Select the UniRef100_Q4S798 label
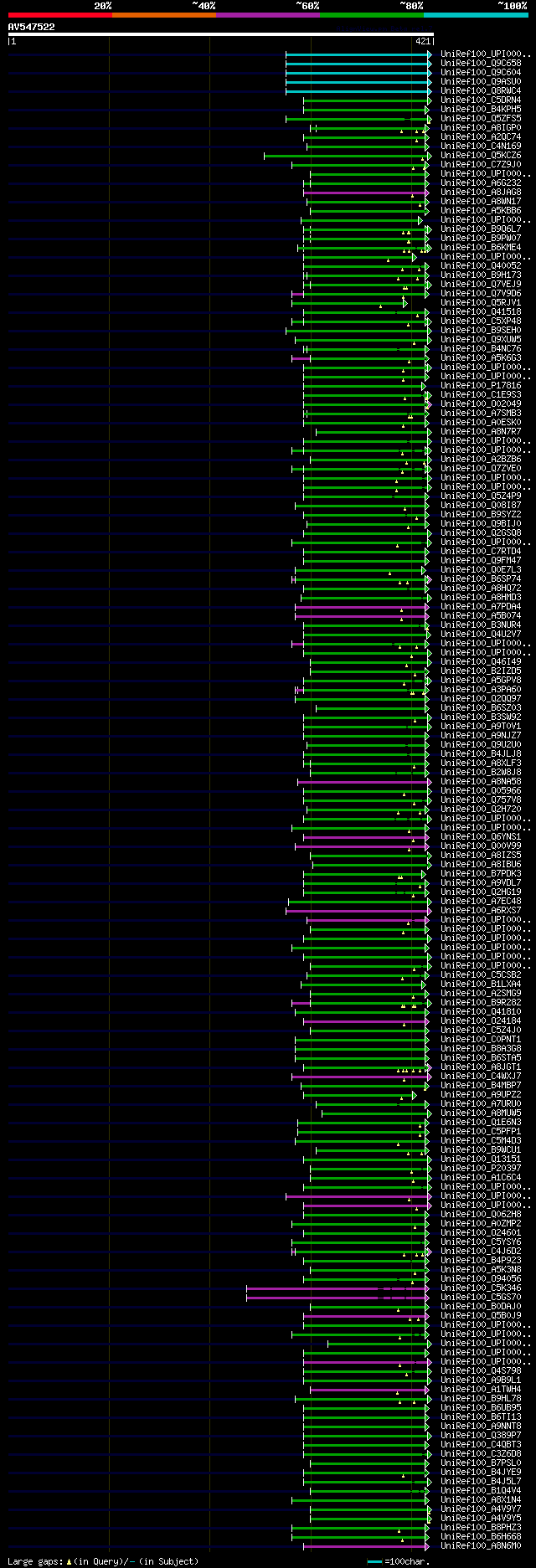This screenshot has height=1568, width=536. pos(481,1370)
